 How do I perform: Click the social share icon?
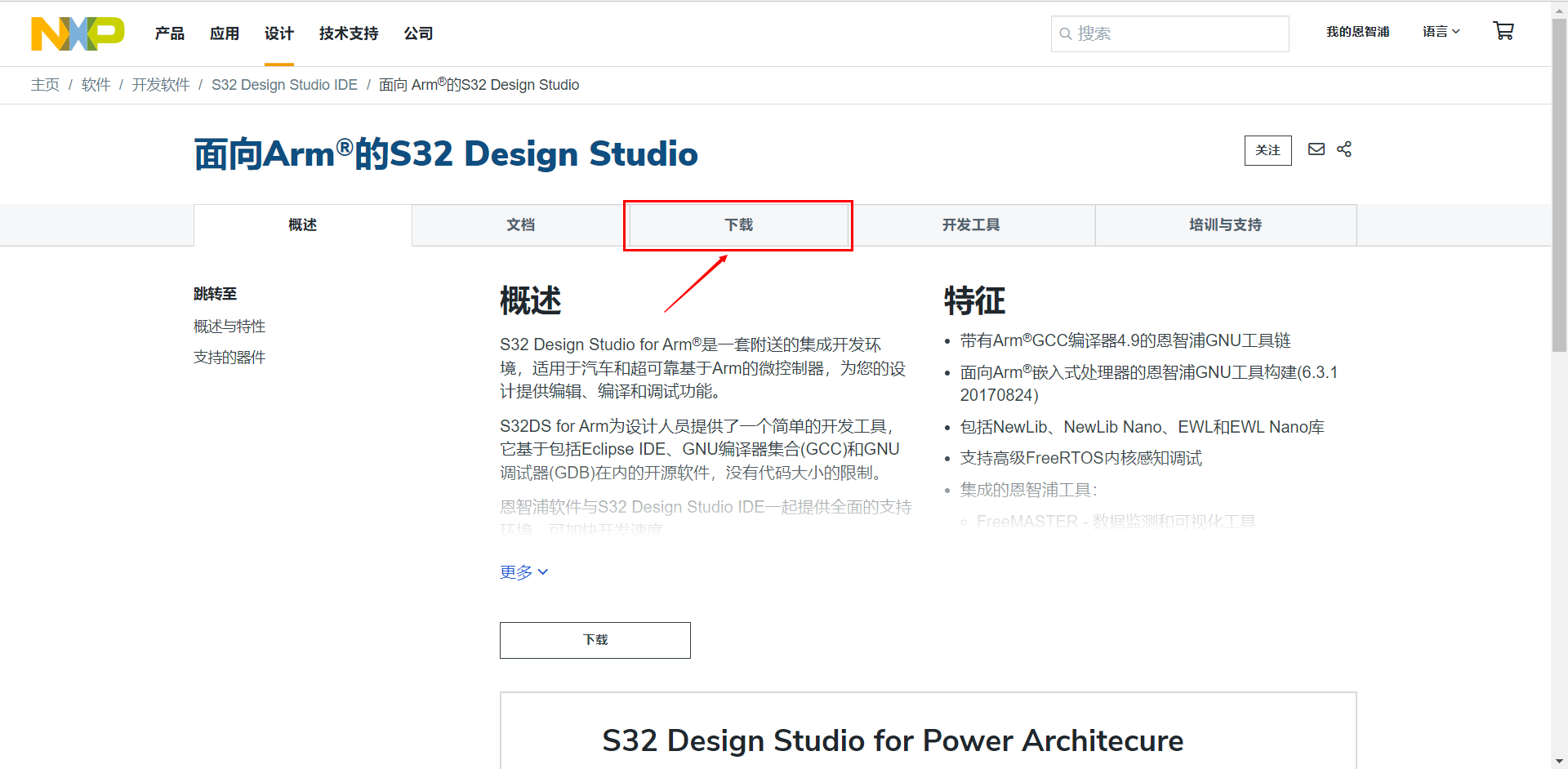pos(1344,149)
